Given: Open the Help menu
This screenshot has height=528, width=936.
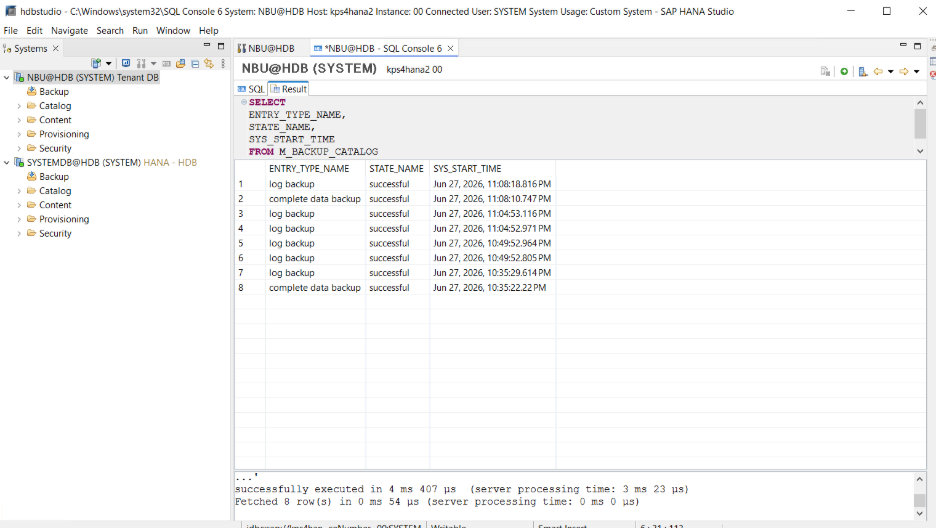Looking at the screenshot, I should pos(208,30).
